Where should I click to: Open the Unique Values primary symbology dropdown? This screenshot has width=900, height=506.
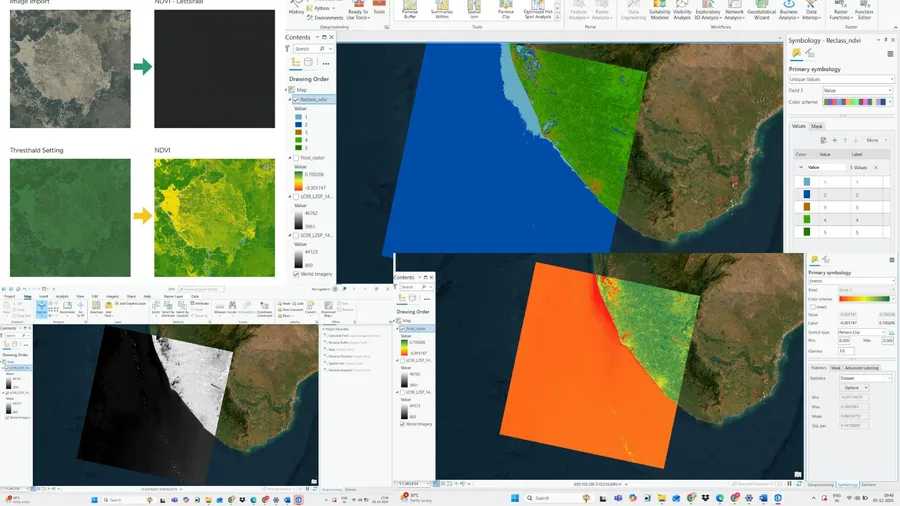tap(841, 79)
